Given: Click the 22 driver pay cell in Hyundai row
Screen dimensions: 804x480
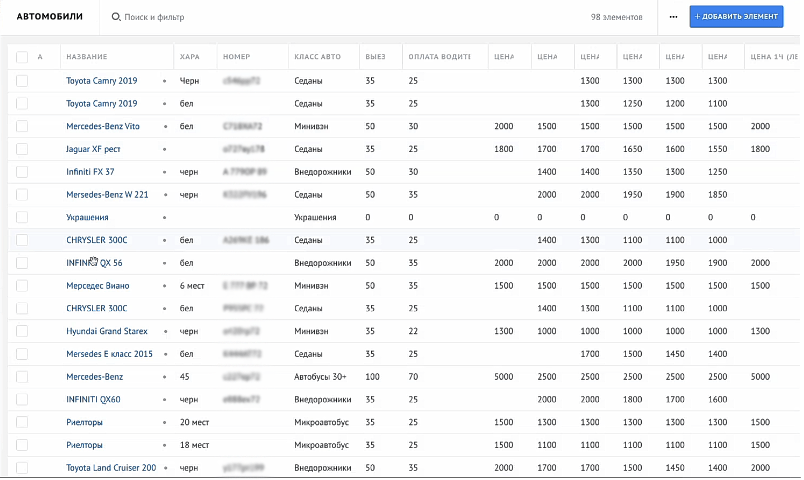Looking at the screenshot, I should [413, 331].
